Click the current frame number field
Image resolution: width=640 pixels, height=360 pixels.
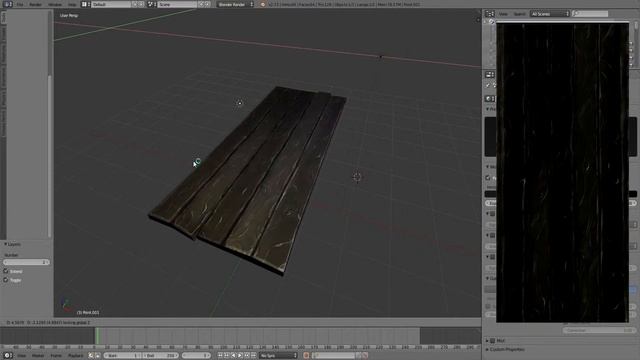click(x=196, y=356)
